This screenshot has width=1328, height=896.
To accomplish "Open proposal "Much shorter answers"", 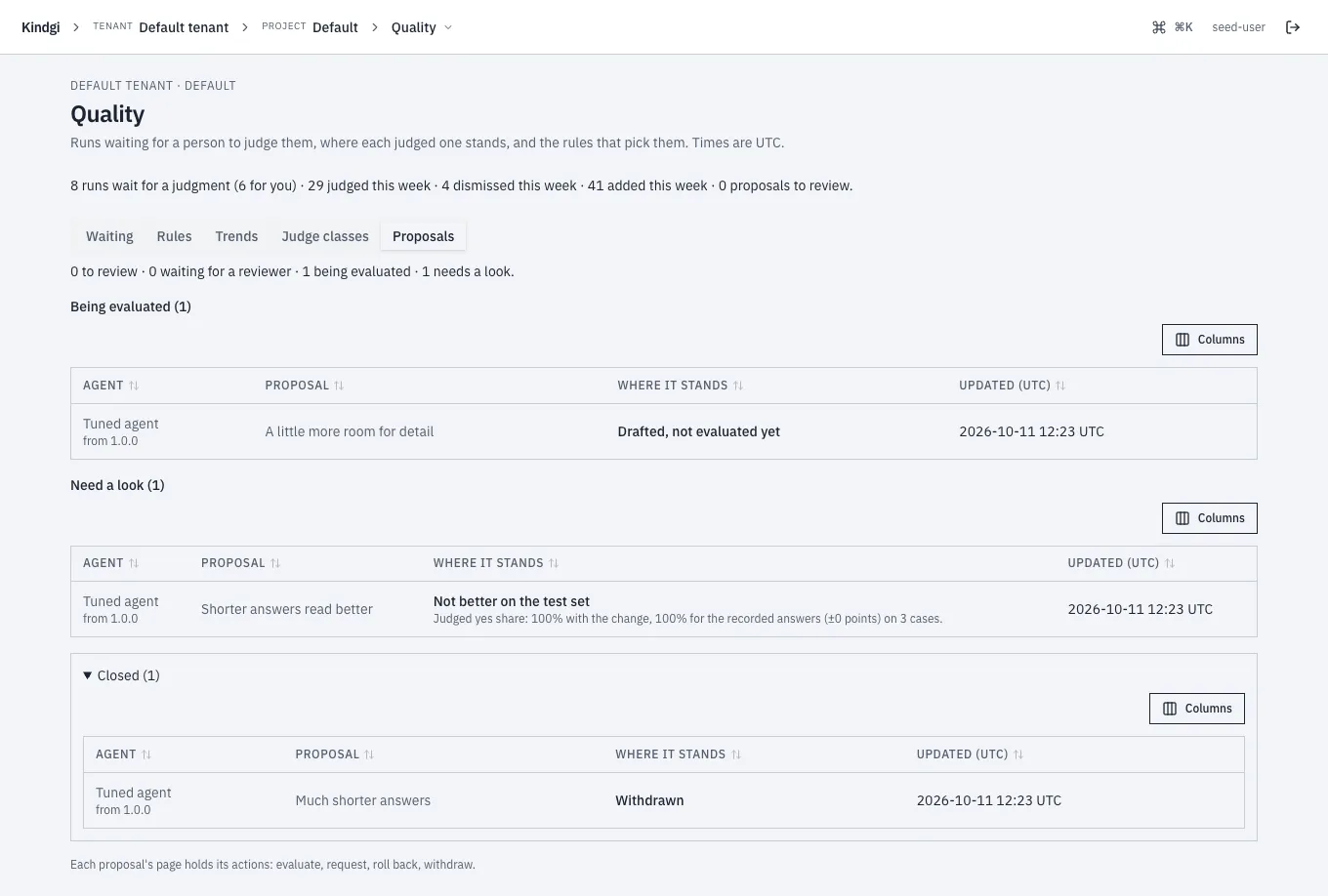I will pyautogui.click(x=362, y=800).
